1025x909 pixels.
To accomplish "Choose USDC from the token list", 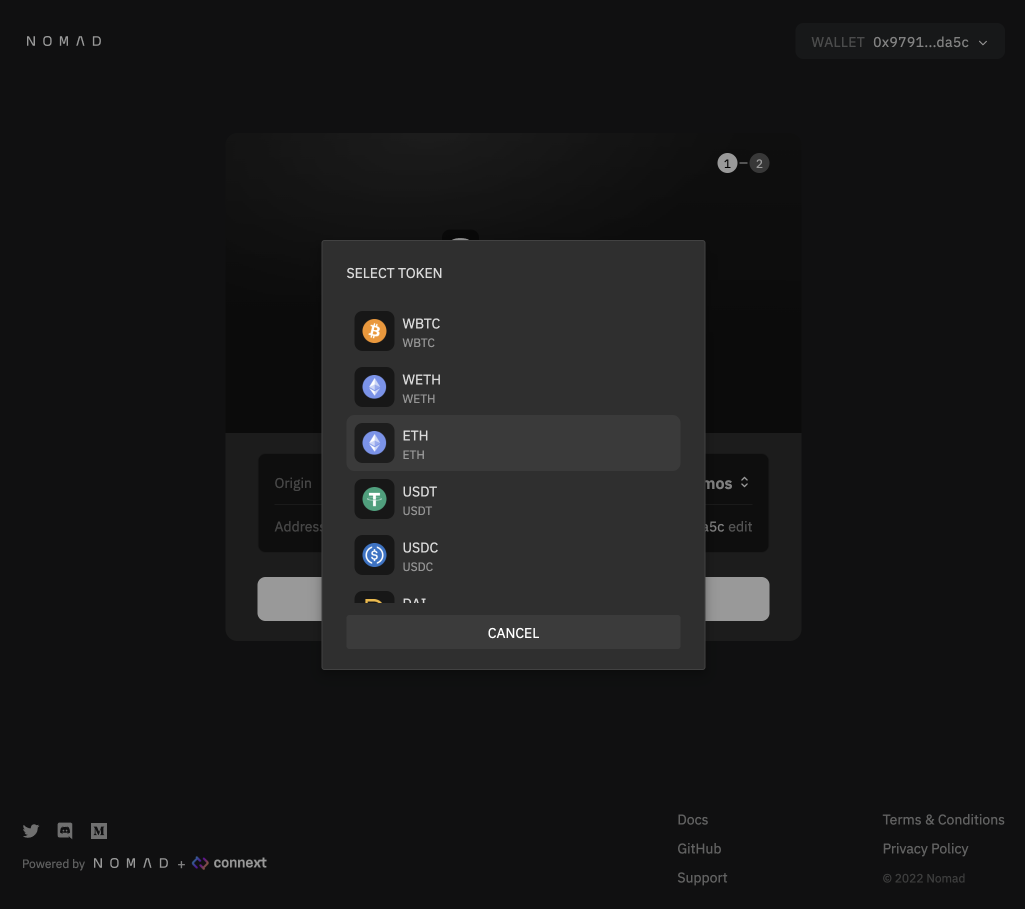I will 513,555.
